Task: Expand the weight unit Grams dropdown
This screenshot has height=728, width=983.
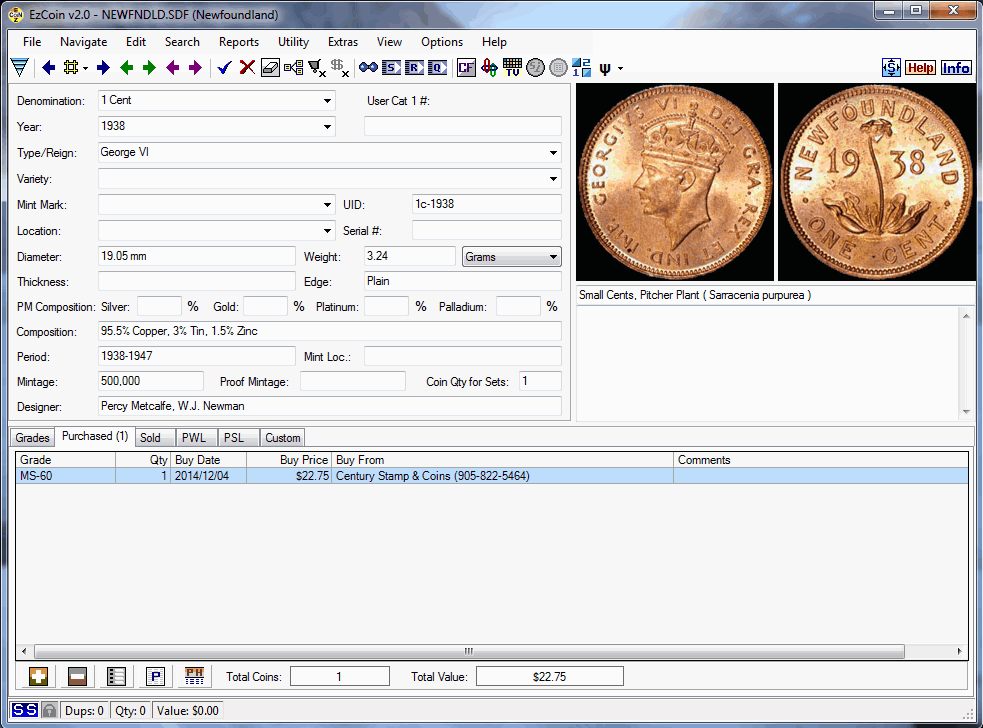Action: (x=553, y=257)
